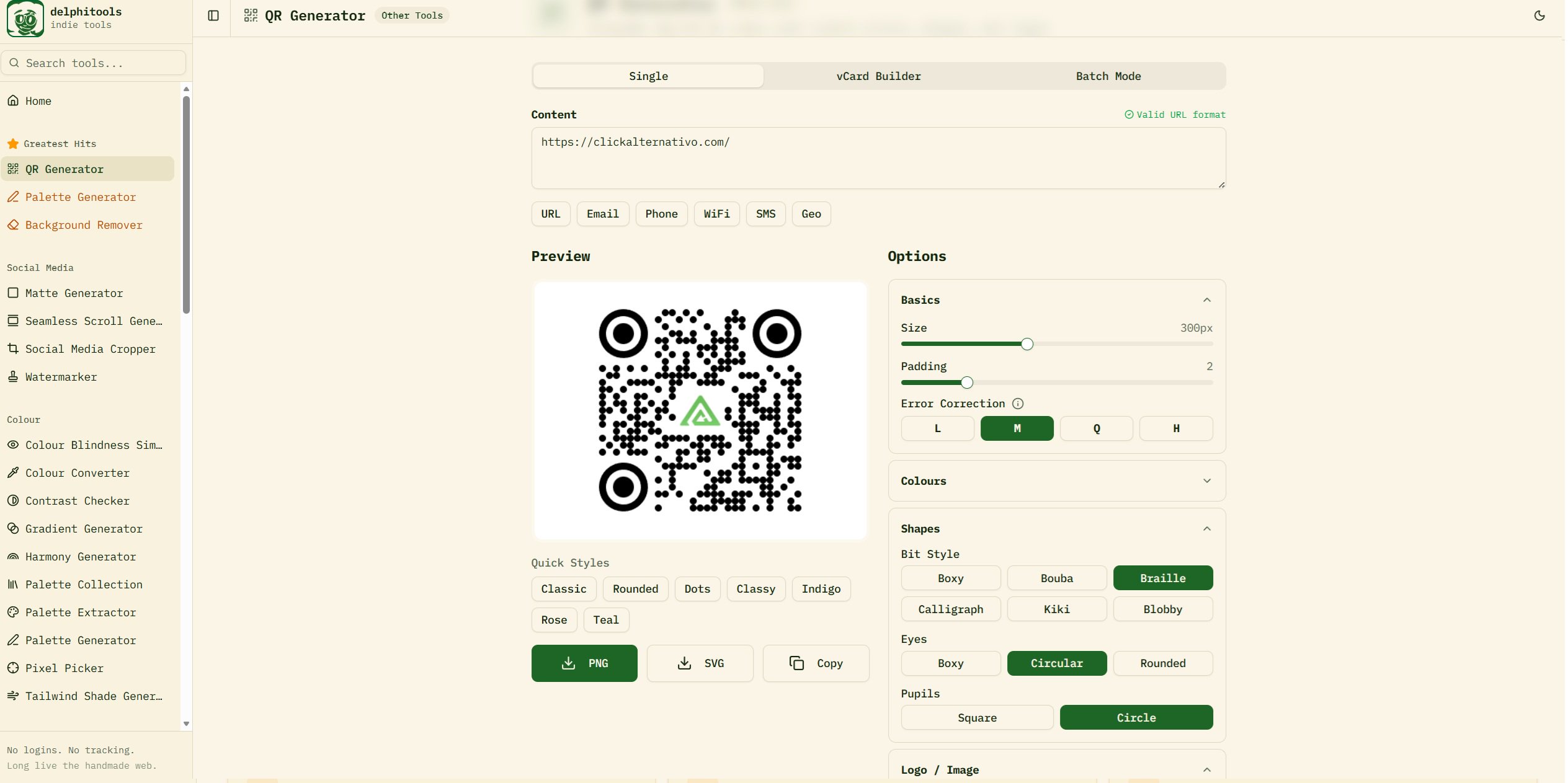1568x783 pixels.
Task: Apply the Teal quick style
Action: pyautogui.click(x=606, y=620)
